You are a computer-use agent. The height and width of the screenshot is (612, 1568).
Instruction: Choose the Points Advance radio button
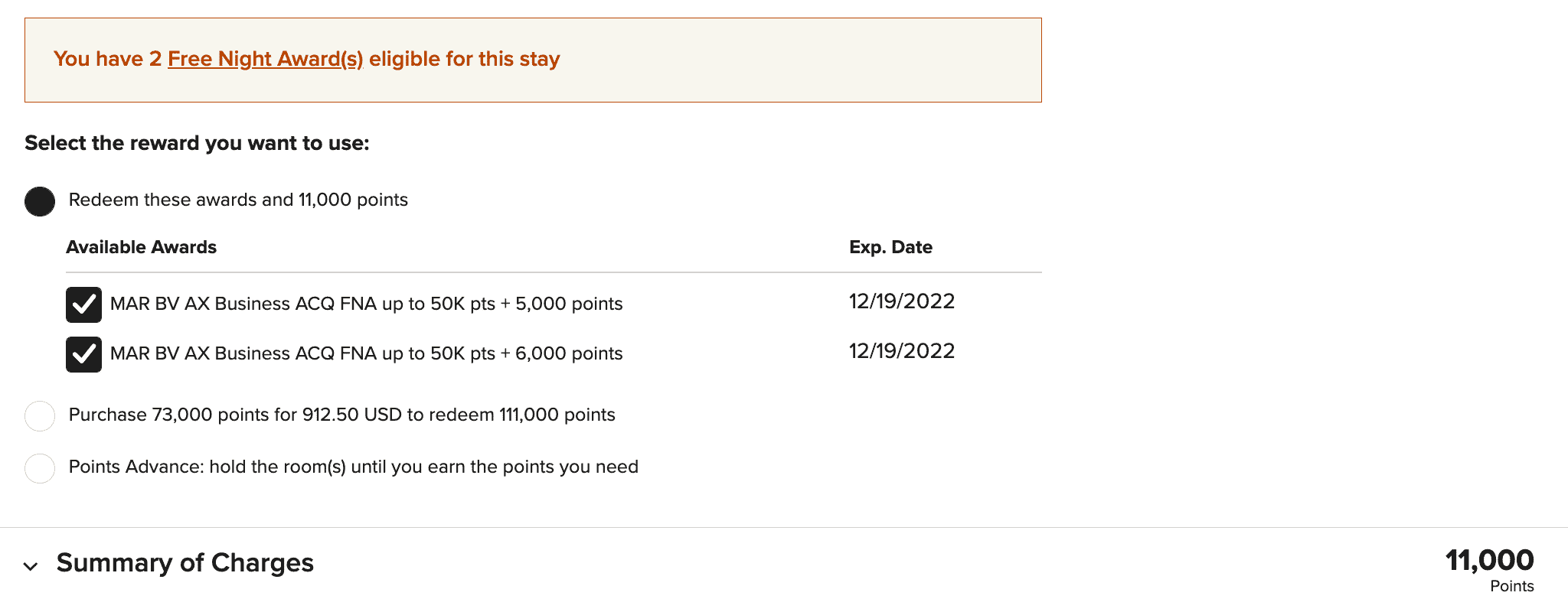(x=40, y=468)
